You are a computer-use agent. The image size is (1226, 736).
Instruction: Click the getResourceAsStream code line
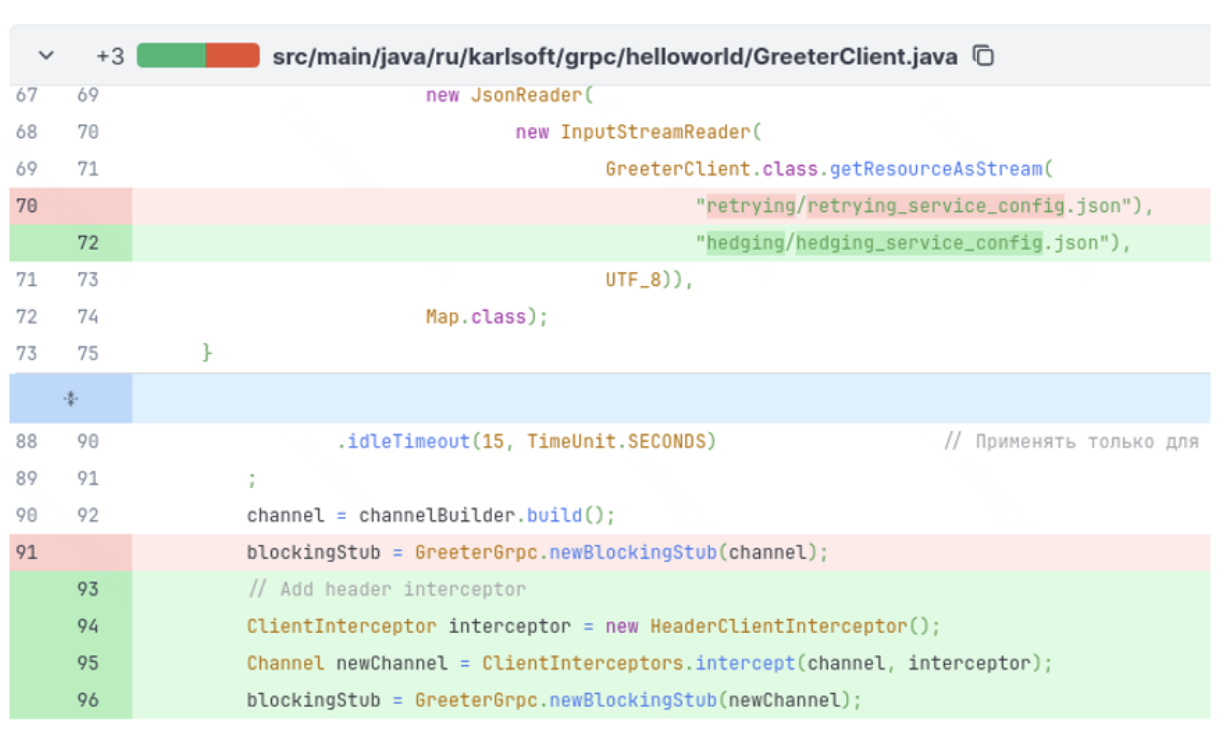point(829,169)
